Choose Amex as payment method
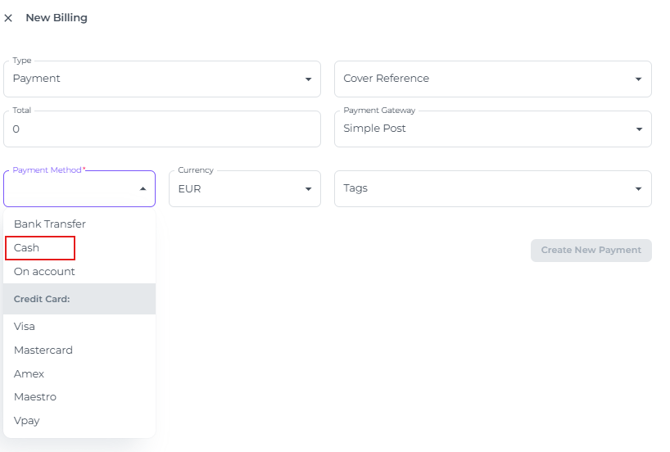The image size is (670, 452). pos(29,373)
